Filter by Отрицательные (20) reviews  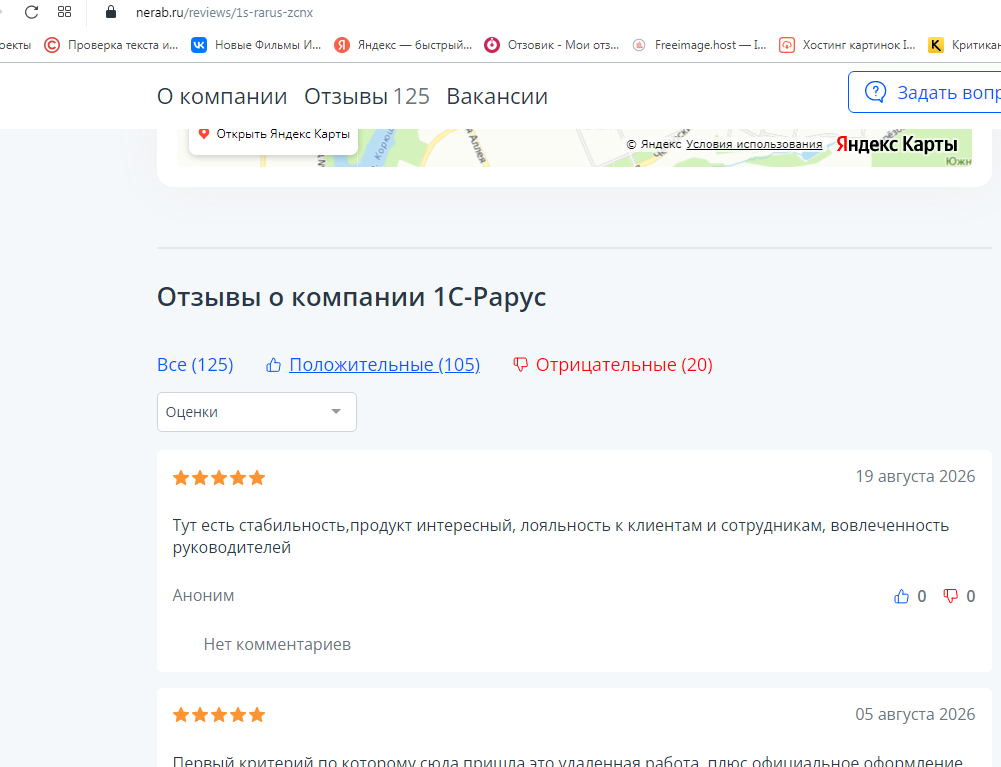pos(624,365)
